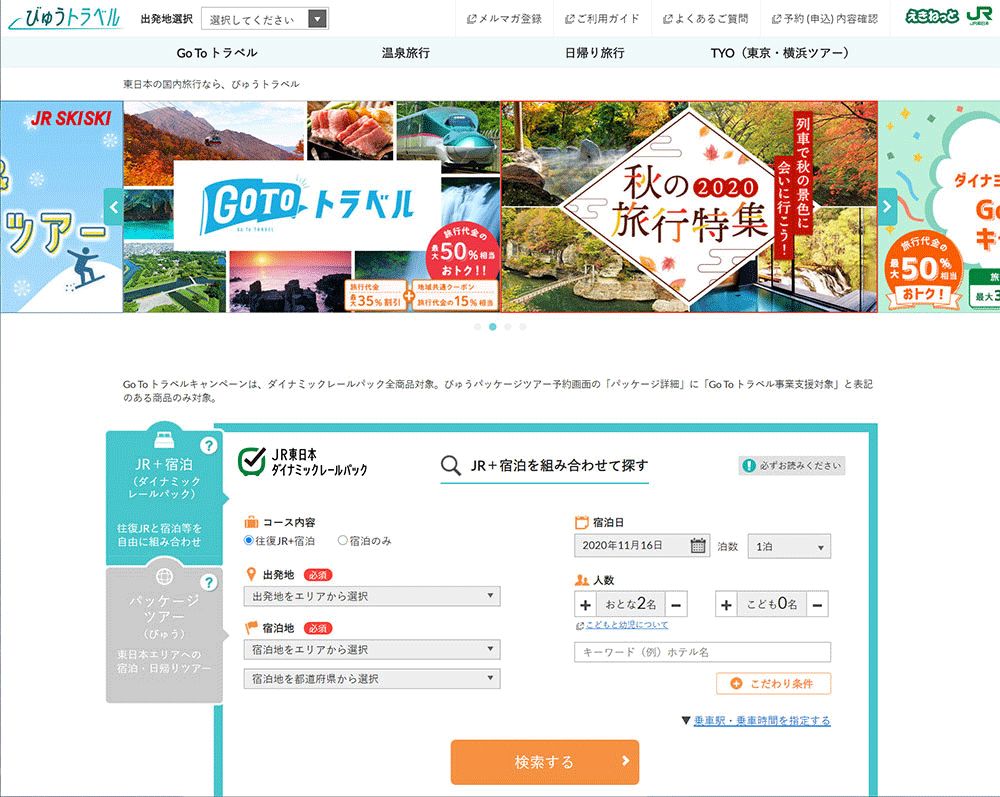Open 予約(申込)内容確認 link
Screen dimensions: 1000x797
[x=825, y=18]
